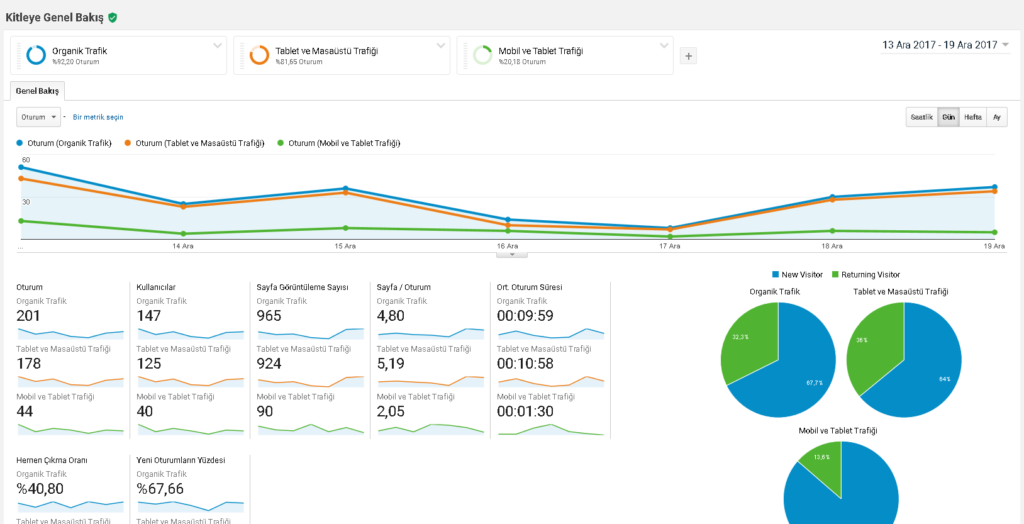Click the Bir metrik seçin link
The width and height of the screenshot is (1024, 524).
[98, 117]
